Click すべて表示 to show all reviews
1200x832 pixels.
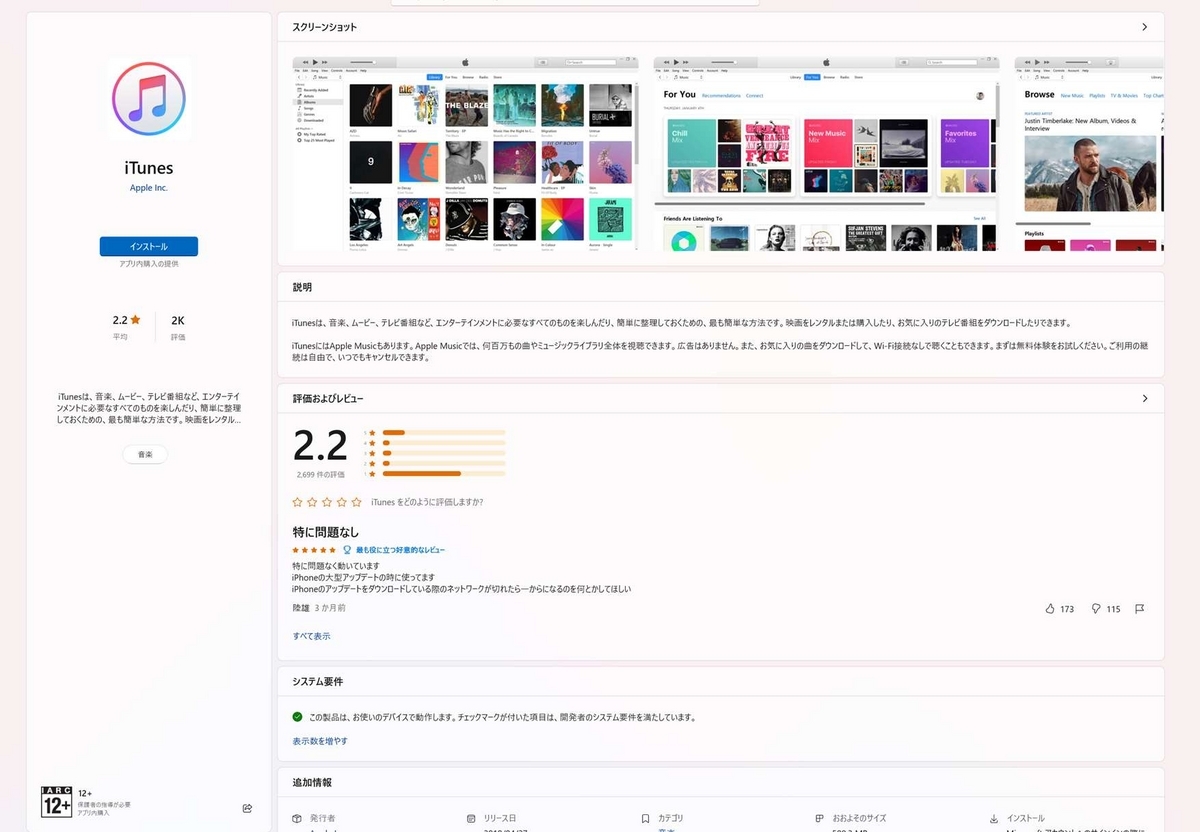311,636
